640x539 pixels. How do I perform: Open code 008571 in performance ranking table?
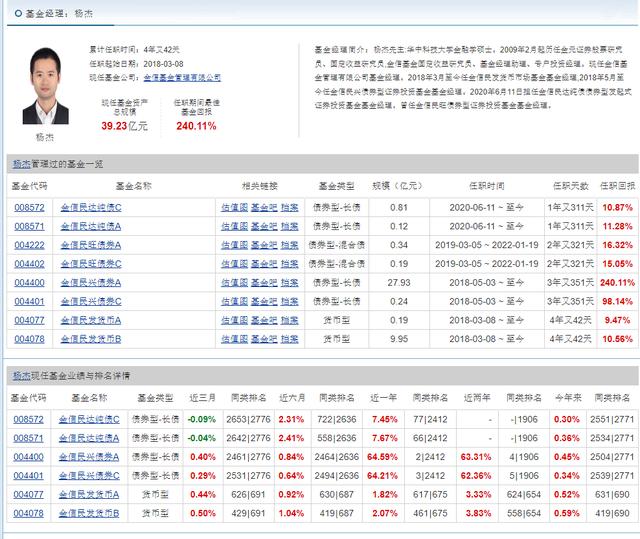[x=29, y=438]
